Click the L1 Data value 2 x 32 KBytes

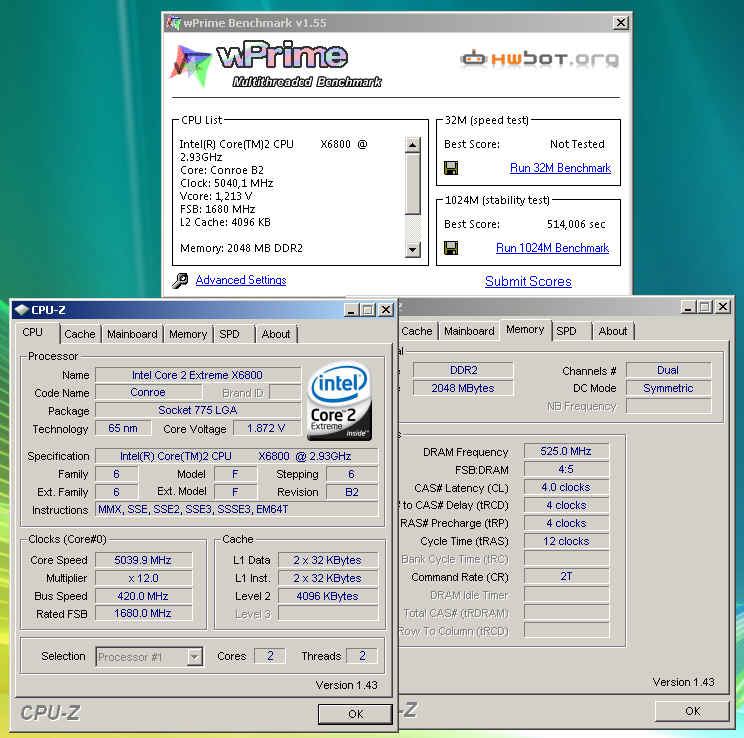coord(327,560)
